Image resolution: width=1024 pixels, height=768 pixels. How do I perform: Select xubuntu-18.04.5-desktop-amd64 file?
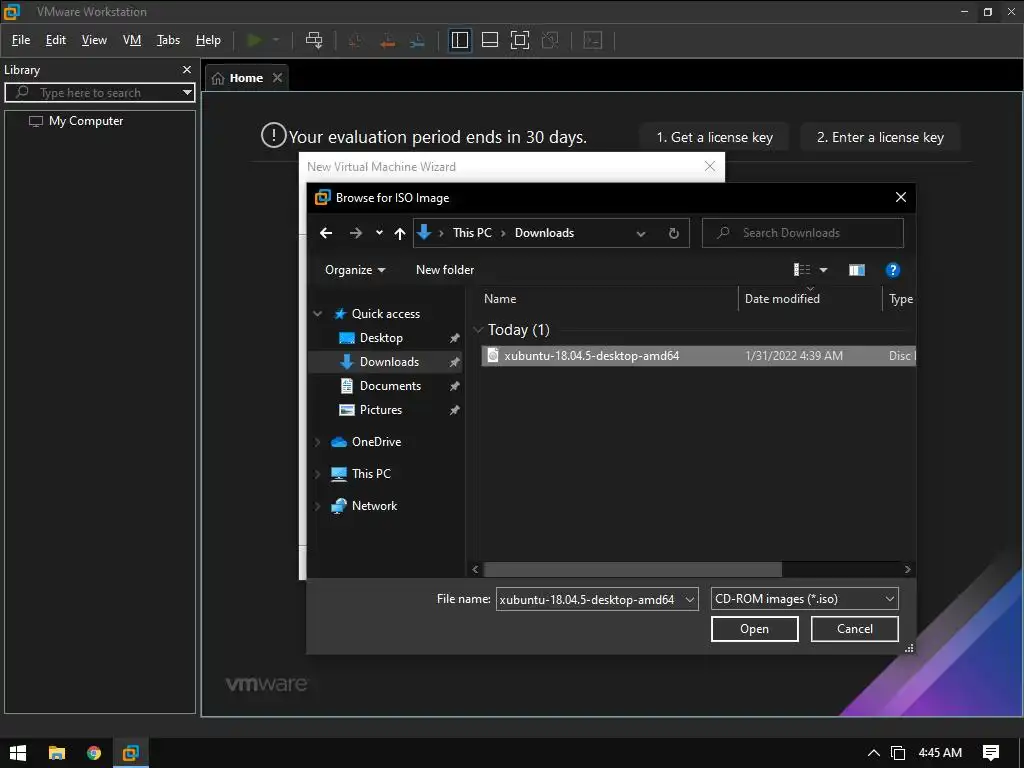698,356
